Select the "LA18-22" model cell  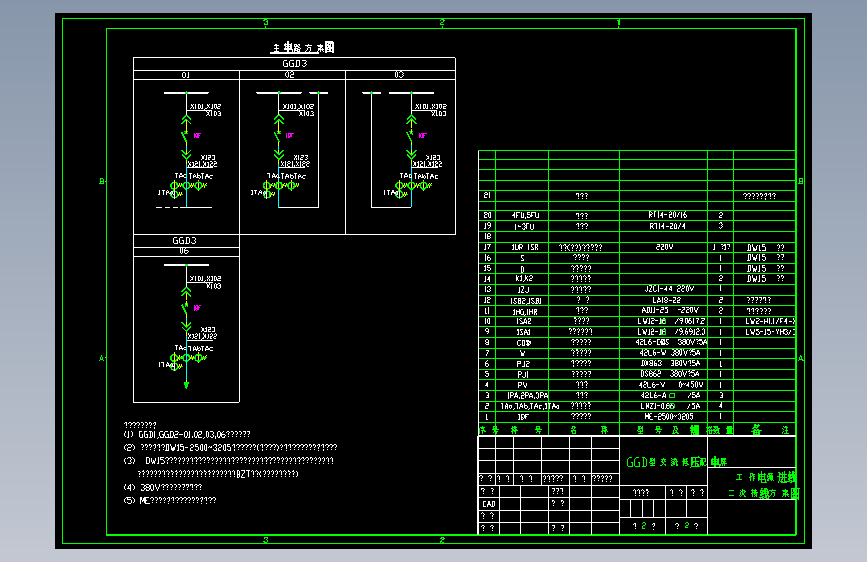666,300
